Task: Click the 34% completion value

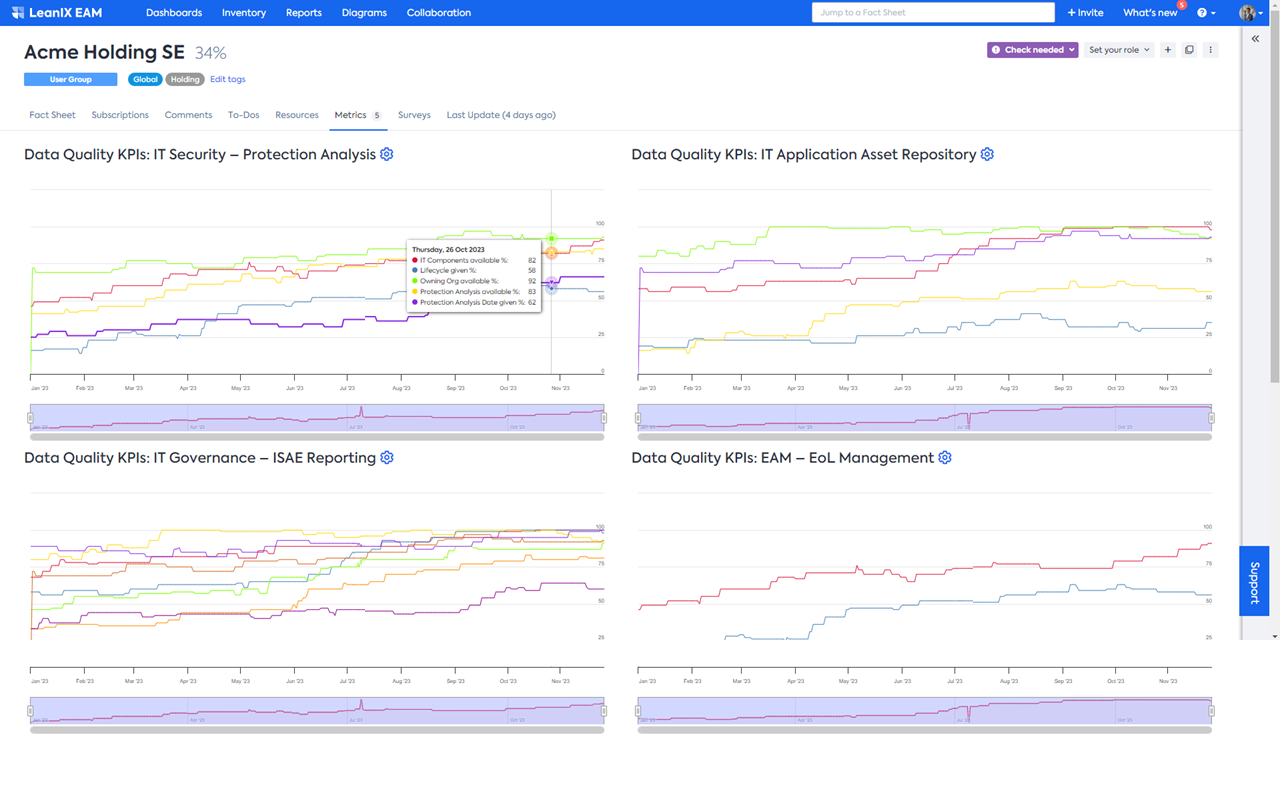Action: coord(210,53)
